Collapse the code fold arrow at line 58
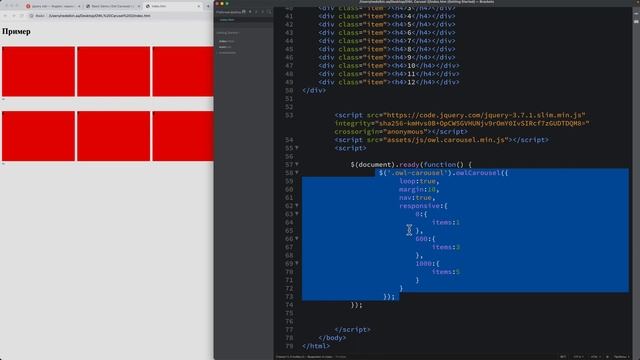 point(297,172)
